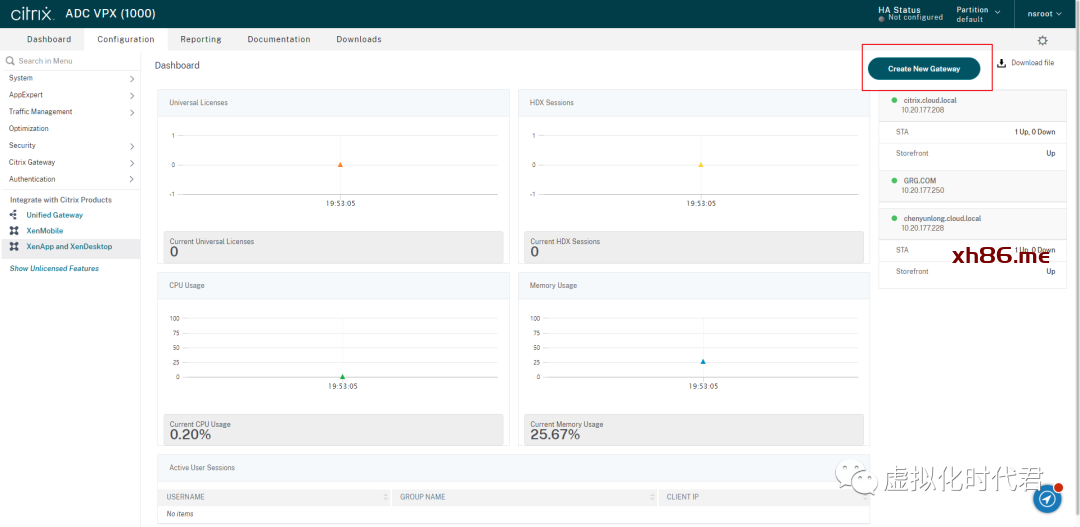Click the '1 Up, 0 Down' STA status under citrix.cloud.local
Viewport: 1080px width, 527px height.
coord(1035,132)
